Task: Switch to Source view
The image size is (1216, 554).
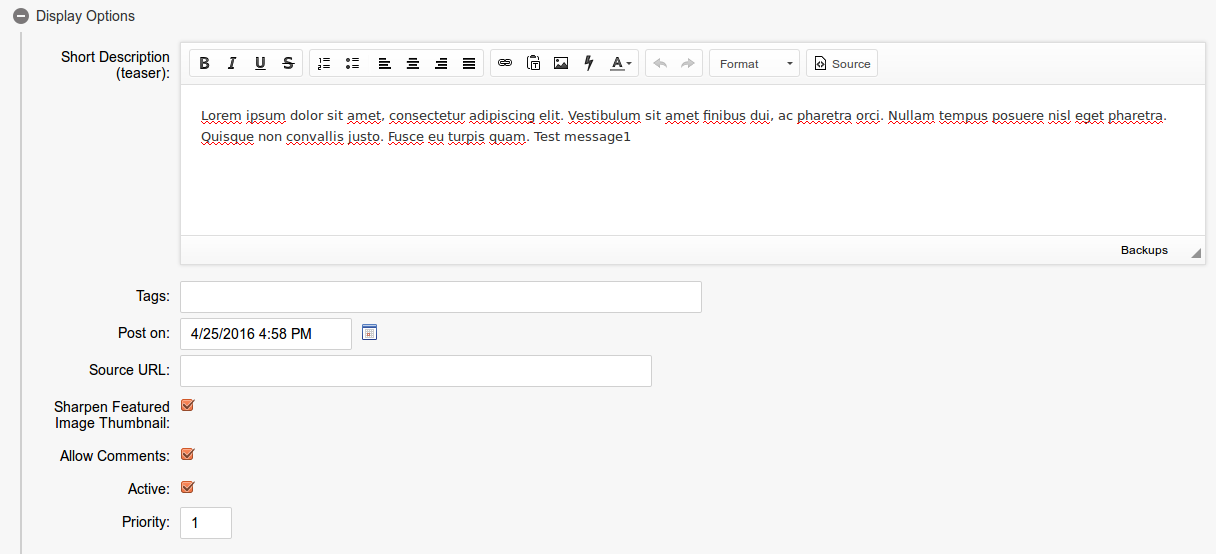Action: [x=842, y=64]
